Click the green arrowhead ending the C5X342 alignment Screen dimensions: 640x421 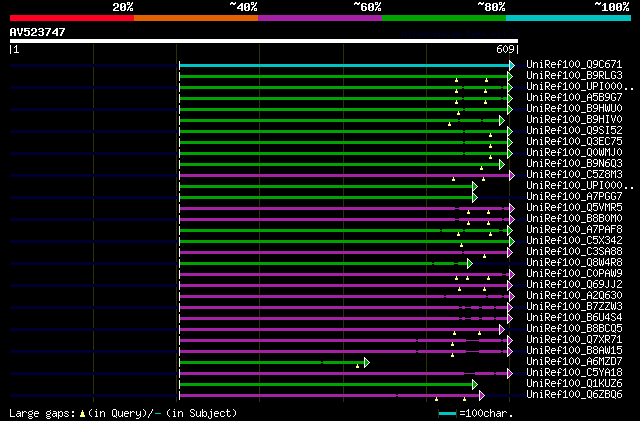(512, 241)
